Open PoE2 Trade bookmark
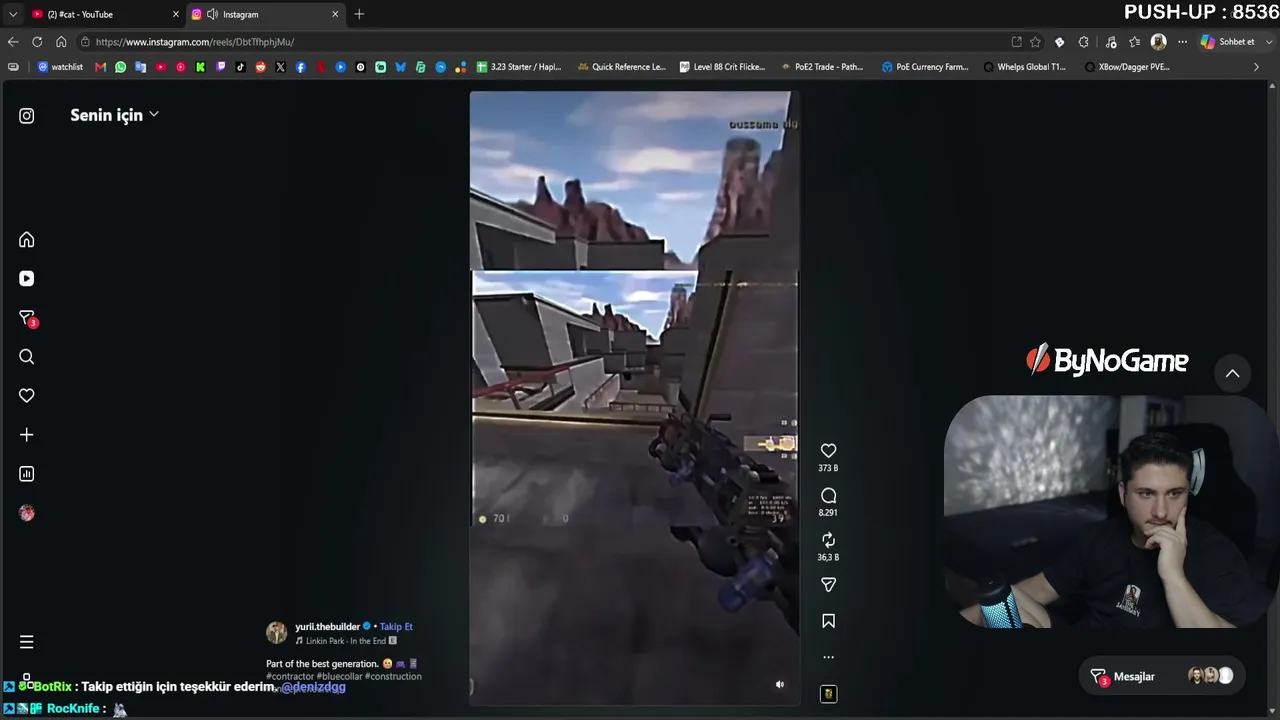Viewport: 1280px width, 720px height. point(821,67)
